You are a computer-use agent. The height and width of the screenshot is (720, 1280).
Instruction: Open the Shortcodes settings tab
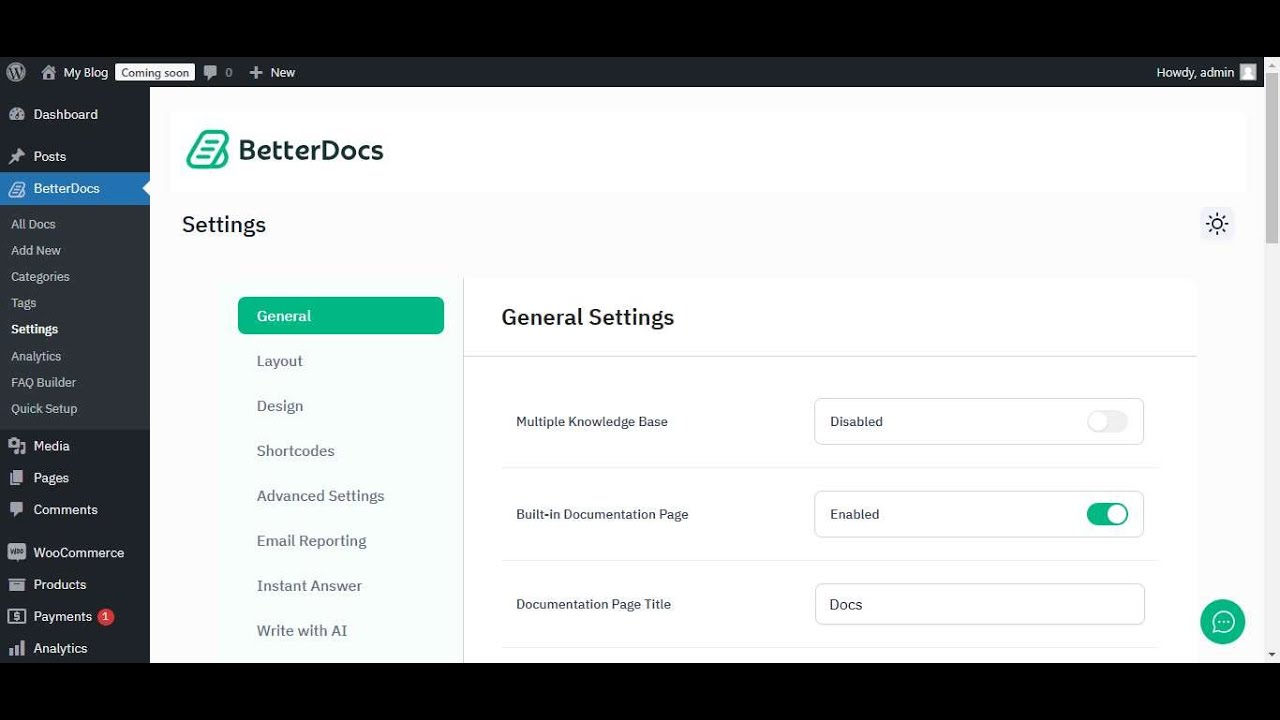[x=296, y=451]
